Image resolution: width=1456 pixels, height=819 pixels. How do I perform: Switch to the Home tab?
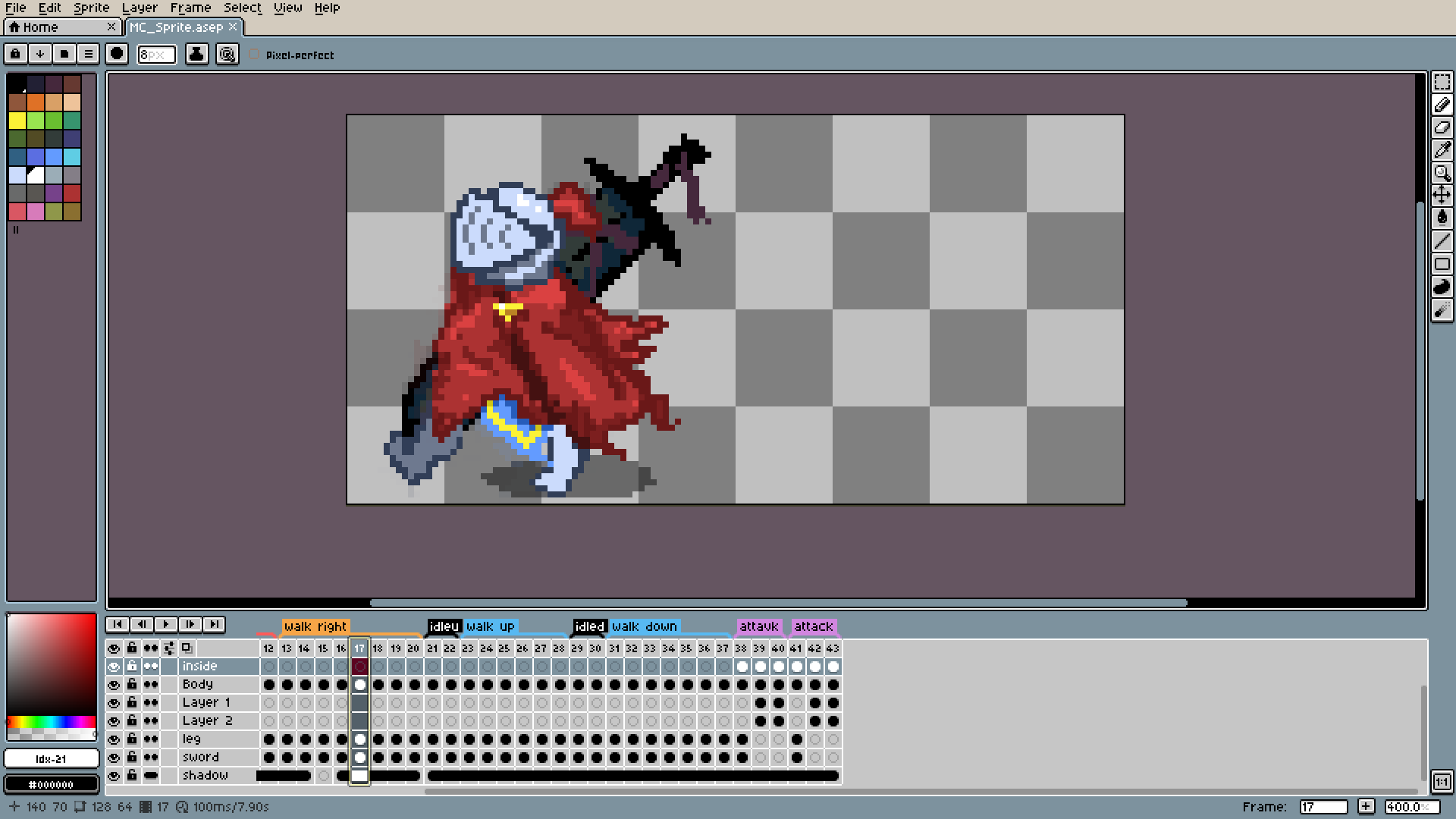(42, 27)
